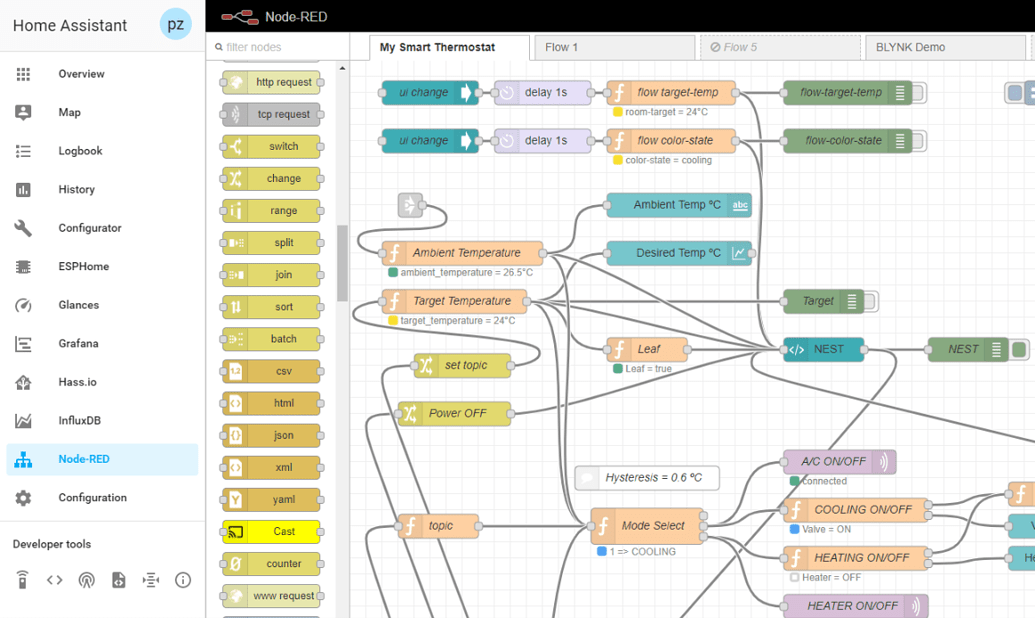Disable the NEST debug node output

pos(1018,349)
